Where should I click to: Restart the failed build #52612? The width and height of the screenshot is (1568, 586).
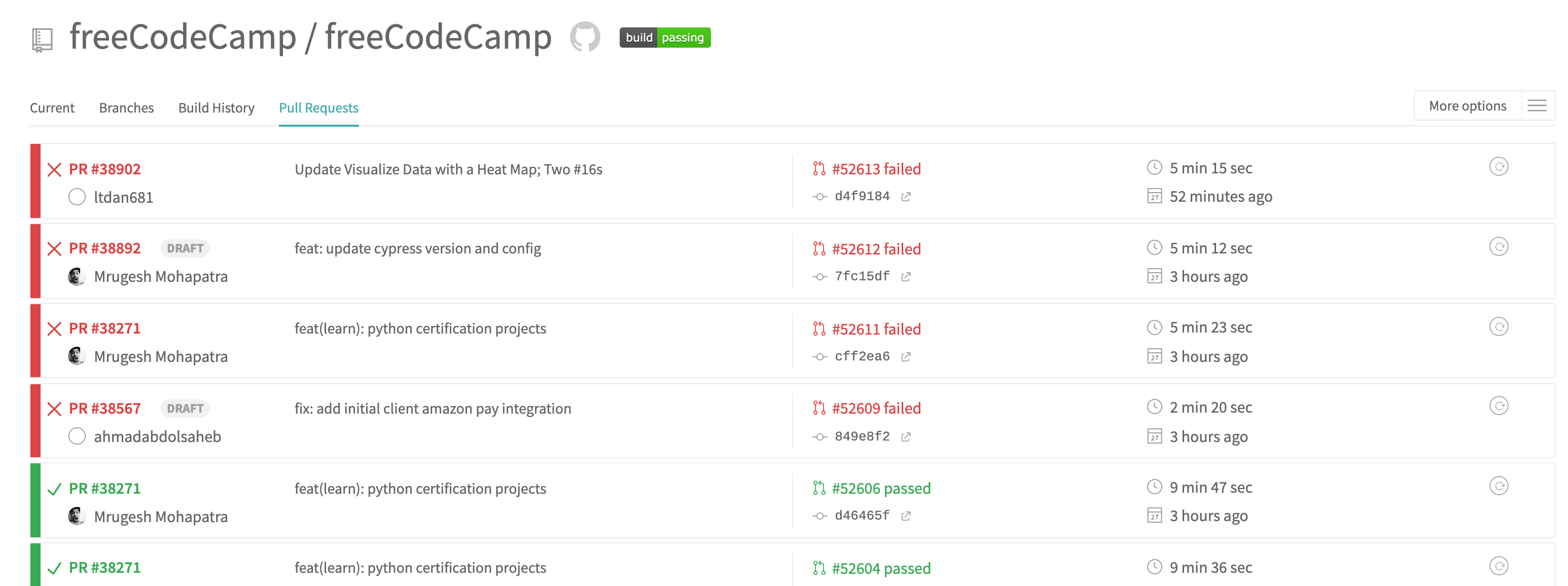[x=1500, y=246]
